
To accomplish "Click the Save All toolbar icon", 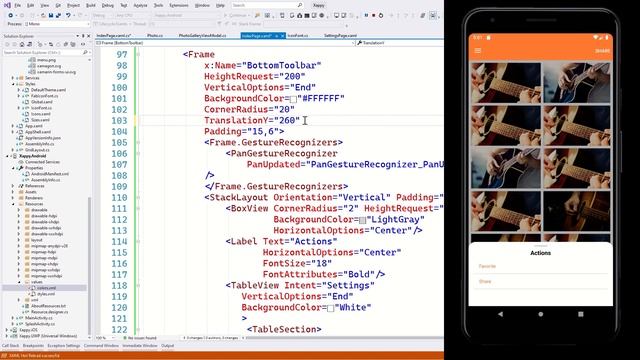I will pos(58,15).
